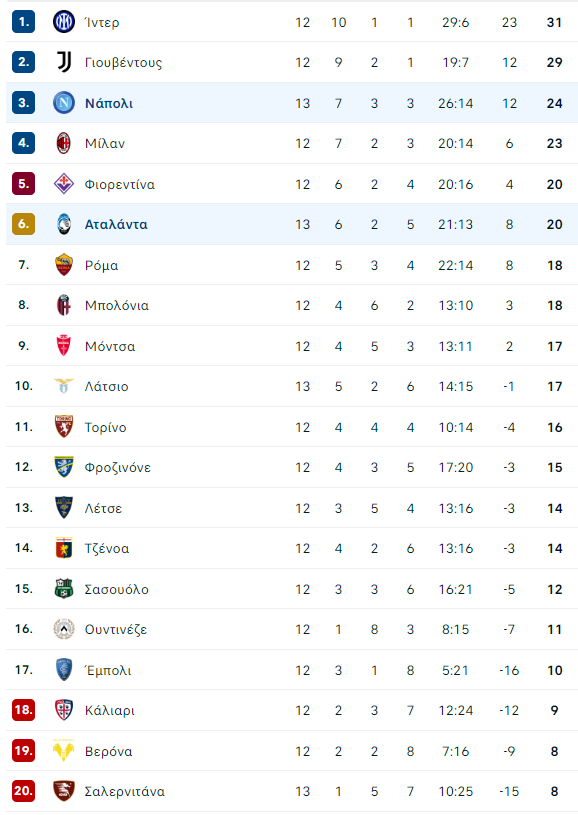Screen dimensions: 578x815
Task: Click the Atalanta club crest
Action: (x=64, y=224)
